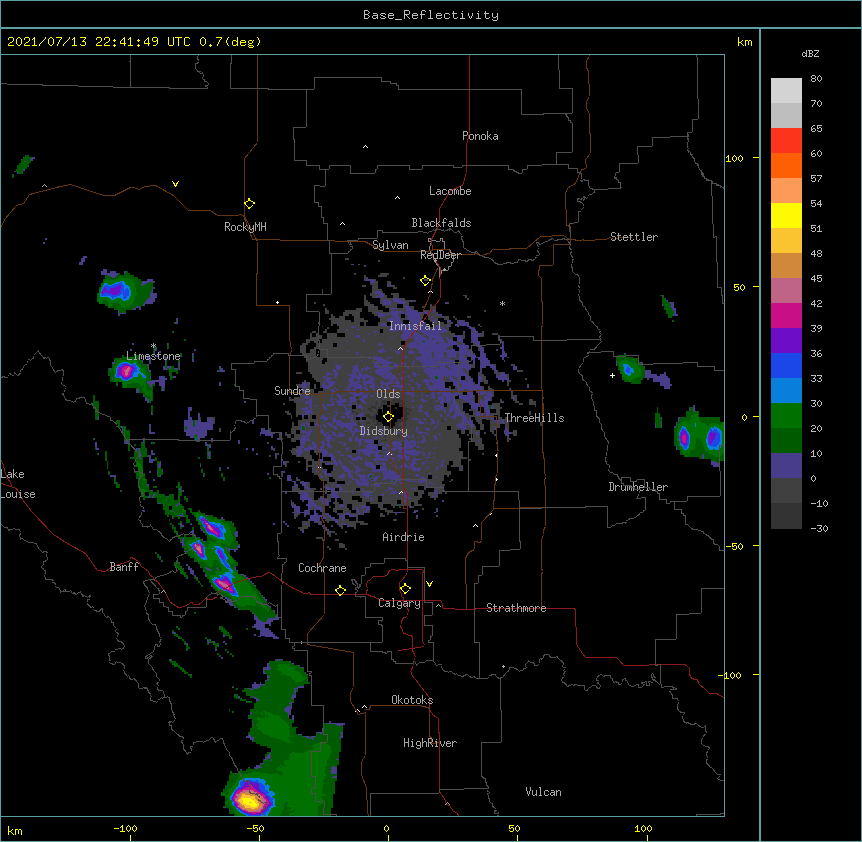Click the Vulcan city label
This screenshot has height=842, width=862.
543,792
